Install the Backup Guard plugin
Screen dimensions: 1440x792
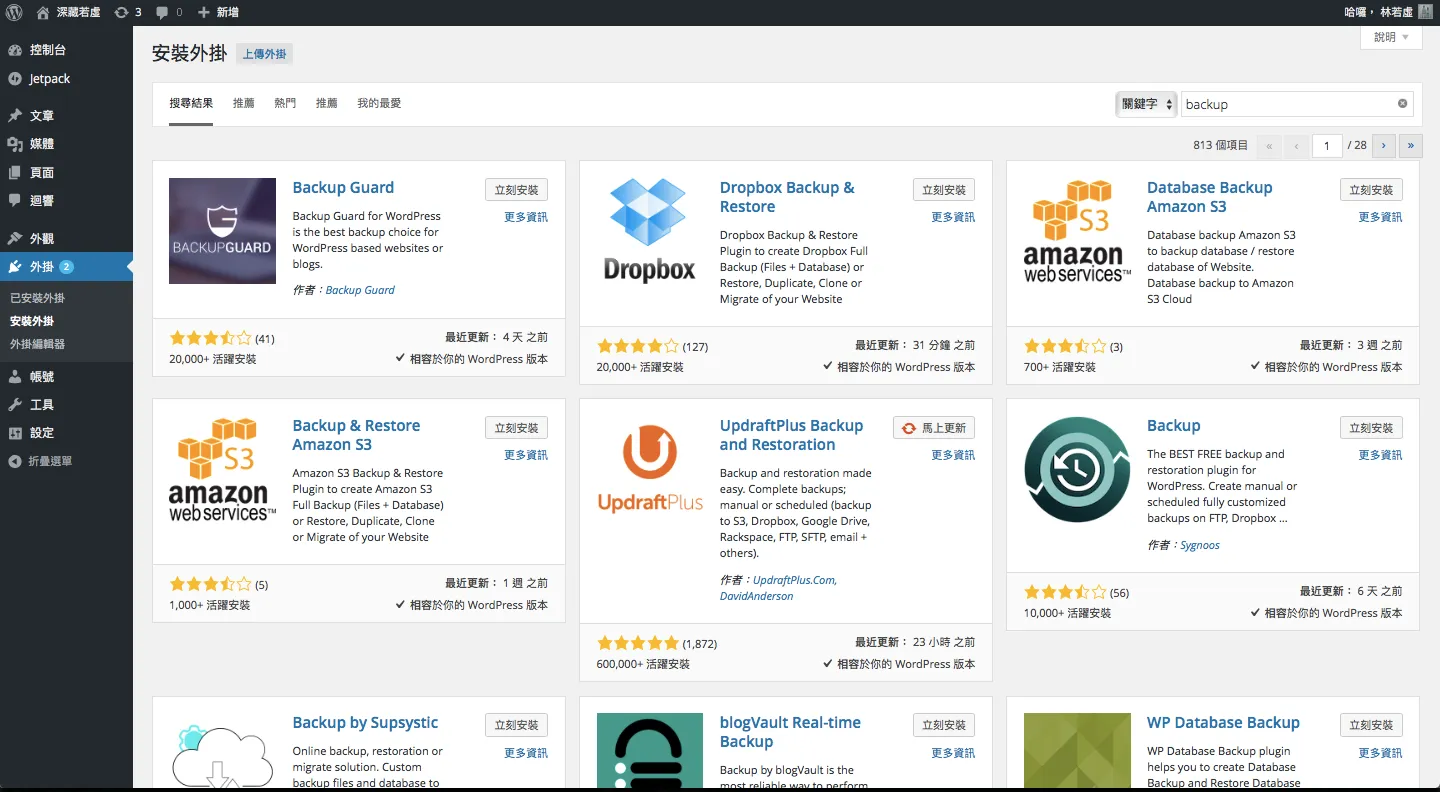pyautogui.click(x=516, y=190)
